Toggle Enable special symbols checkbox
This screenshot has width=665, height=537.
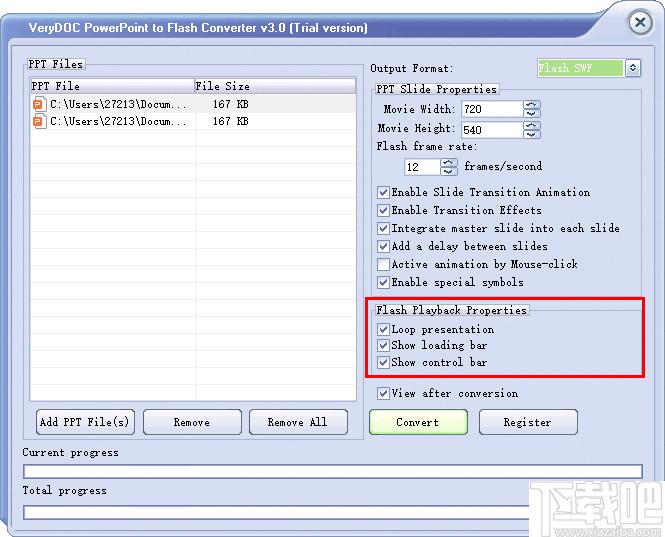point(383,282)
